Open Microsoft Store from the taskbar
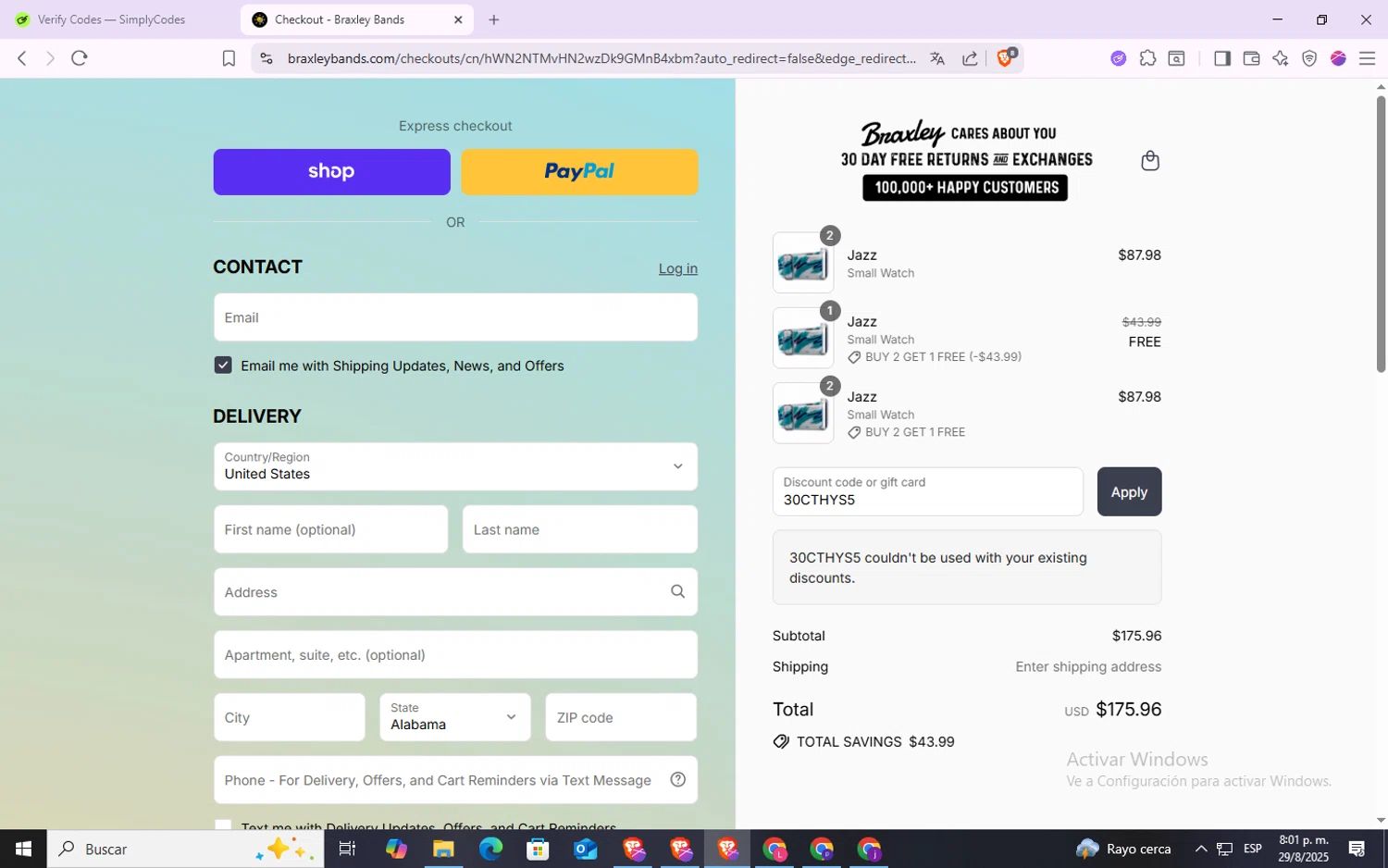 [538, 849]
